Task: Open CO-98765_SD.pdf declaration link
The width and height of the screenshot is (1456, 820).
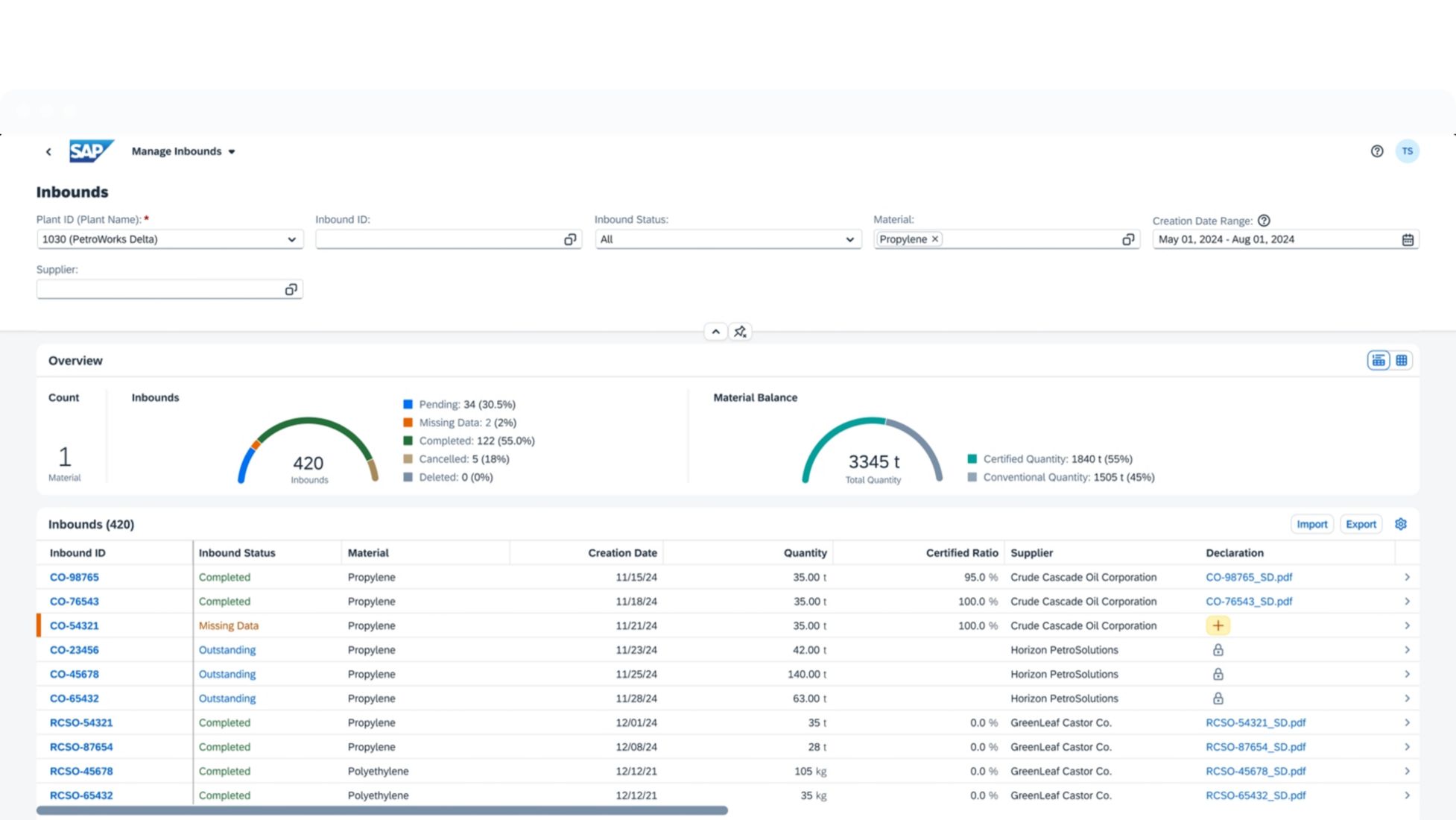Action: tap(1248, 577)
